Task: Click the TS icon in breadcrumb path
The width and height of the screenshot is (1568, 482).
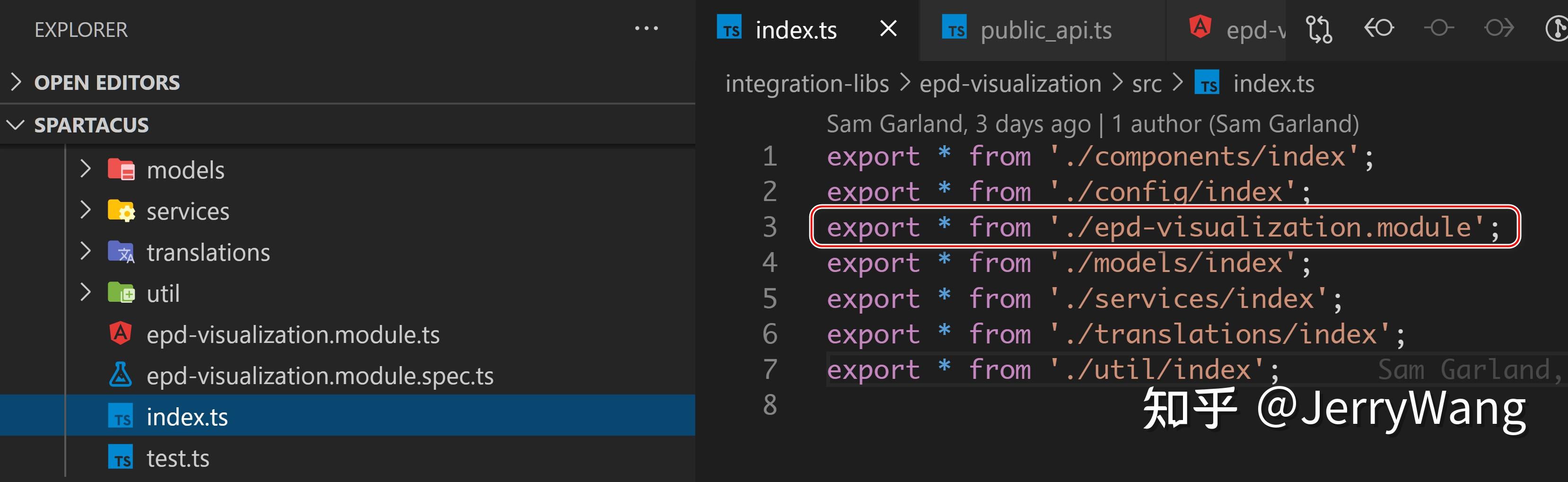Action: (1207, 83)
